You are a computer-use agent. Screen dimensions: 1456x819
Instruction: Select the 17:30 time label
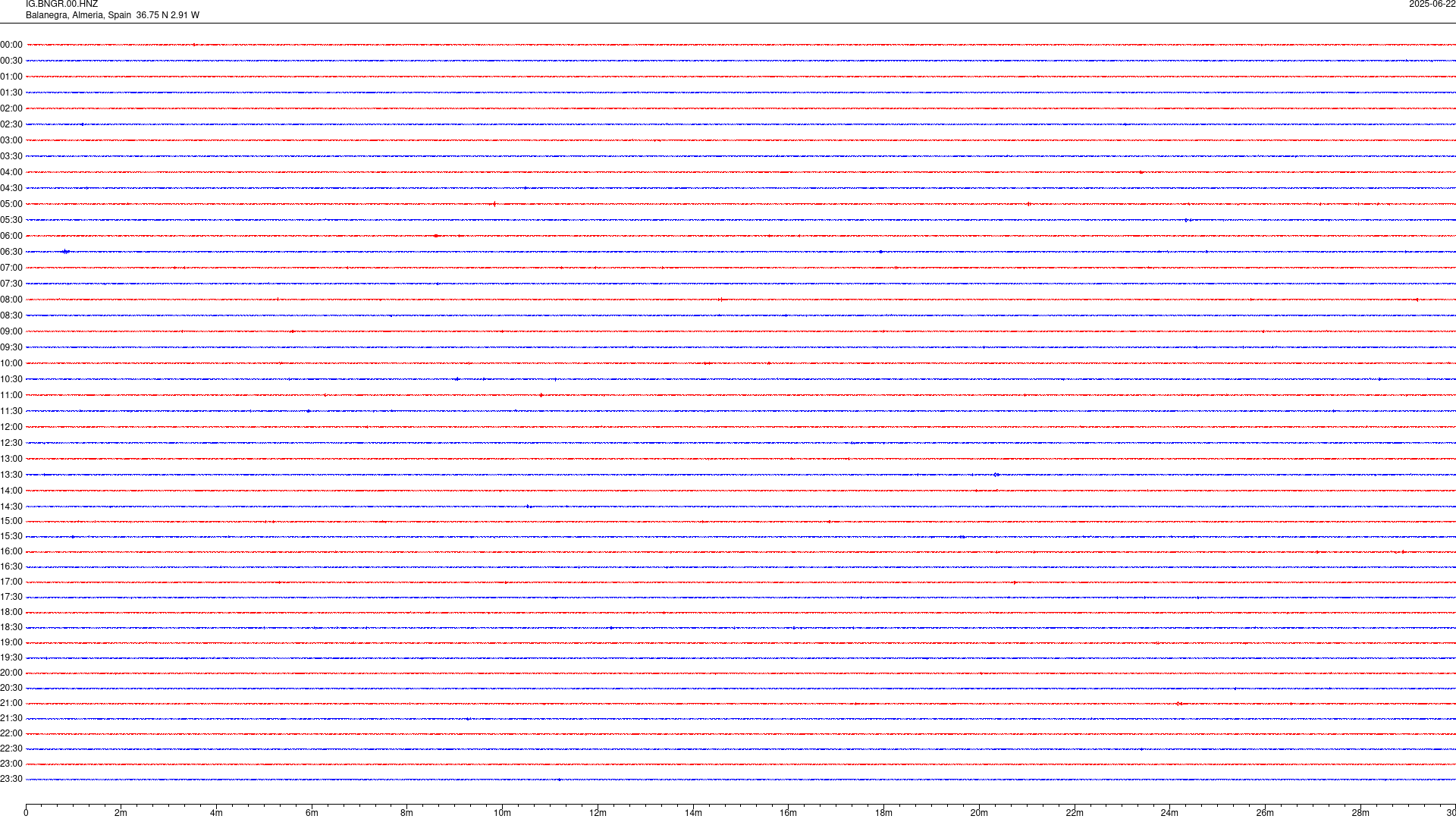(x=11, y=597)
